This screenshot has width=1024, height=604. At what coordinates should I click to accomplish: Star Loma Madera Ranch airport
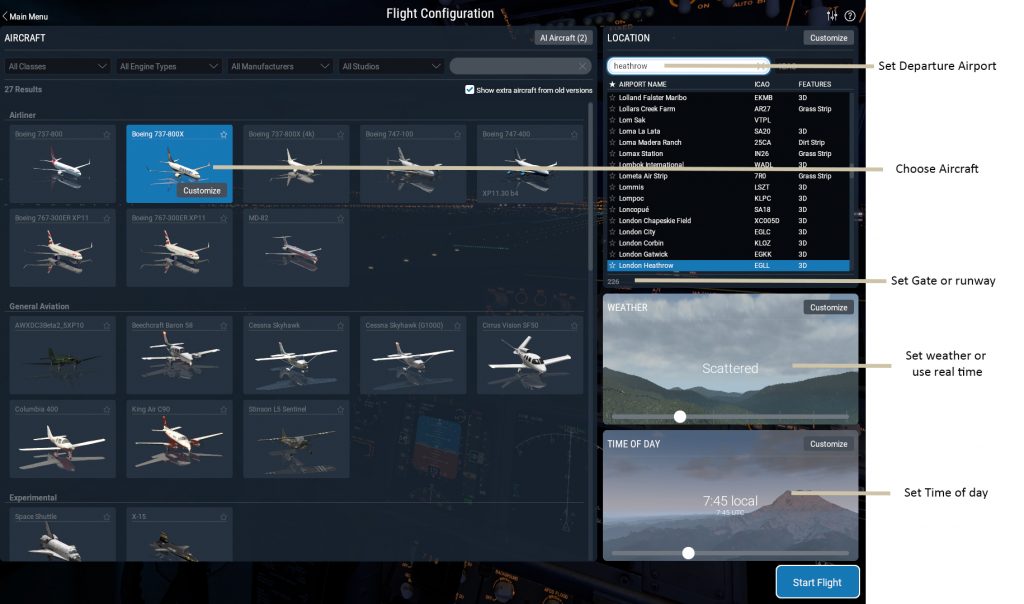tap(612, 142)
